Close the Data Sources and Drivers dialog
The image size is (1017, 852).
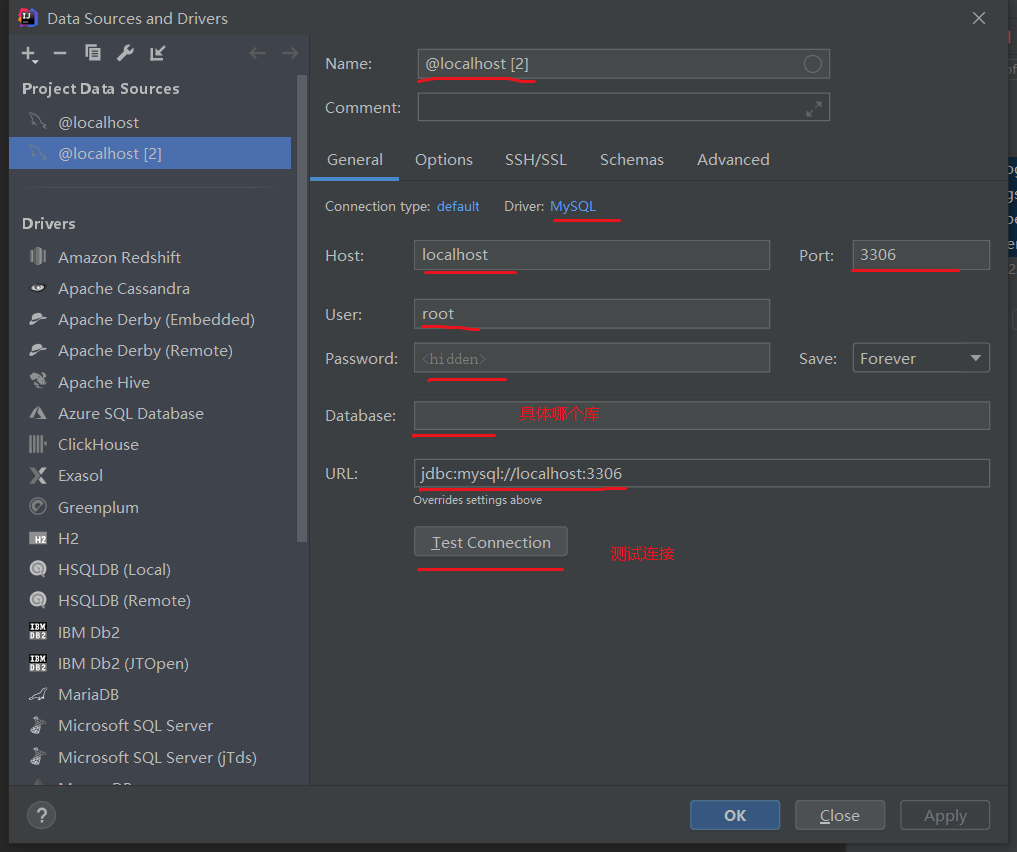click(x=979, y=18)
